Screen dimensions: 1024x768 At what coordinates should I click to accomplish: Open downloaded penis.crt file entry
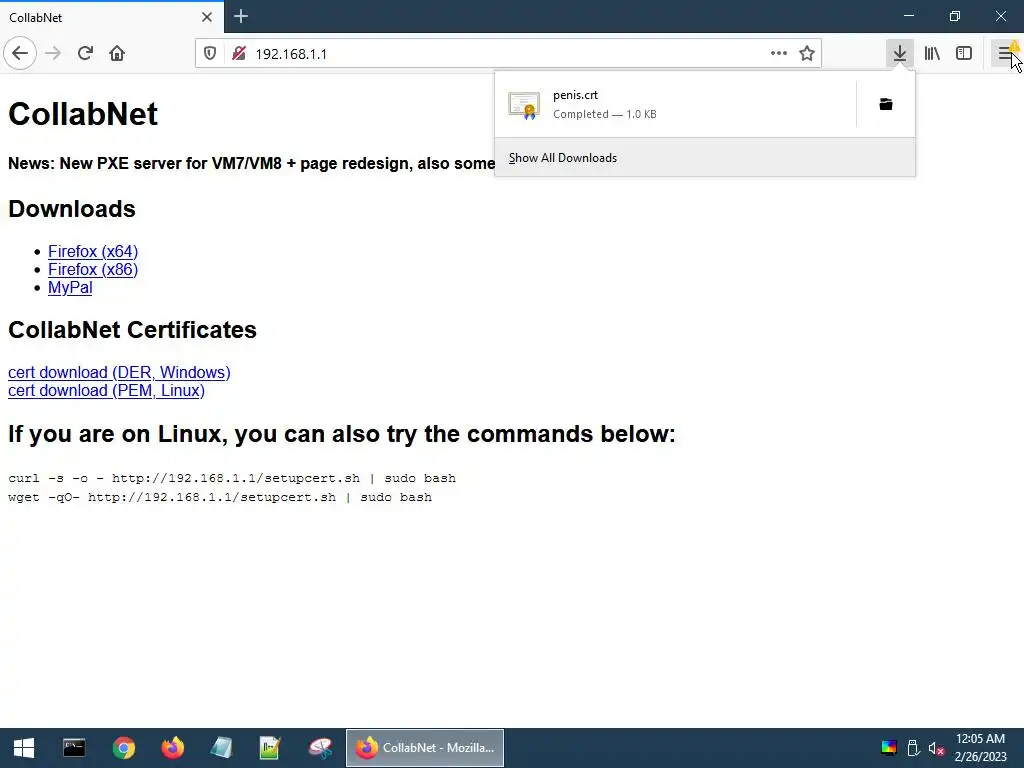675,104
